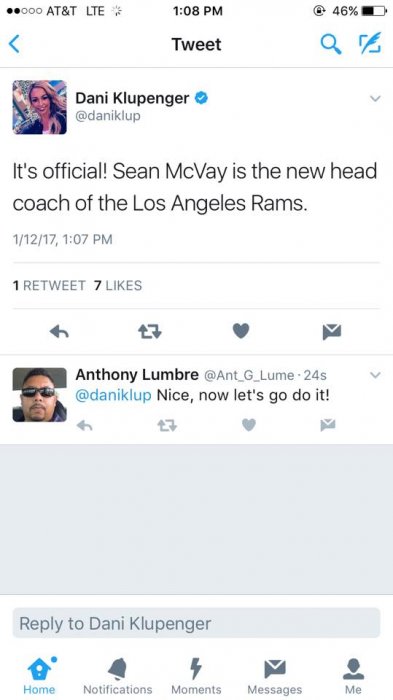Tap the Reply to Dani Klupenger field

(196, 623)
